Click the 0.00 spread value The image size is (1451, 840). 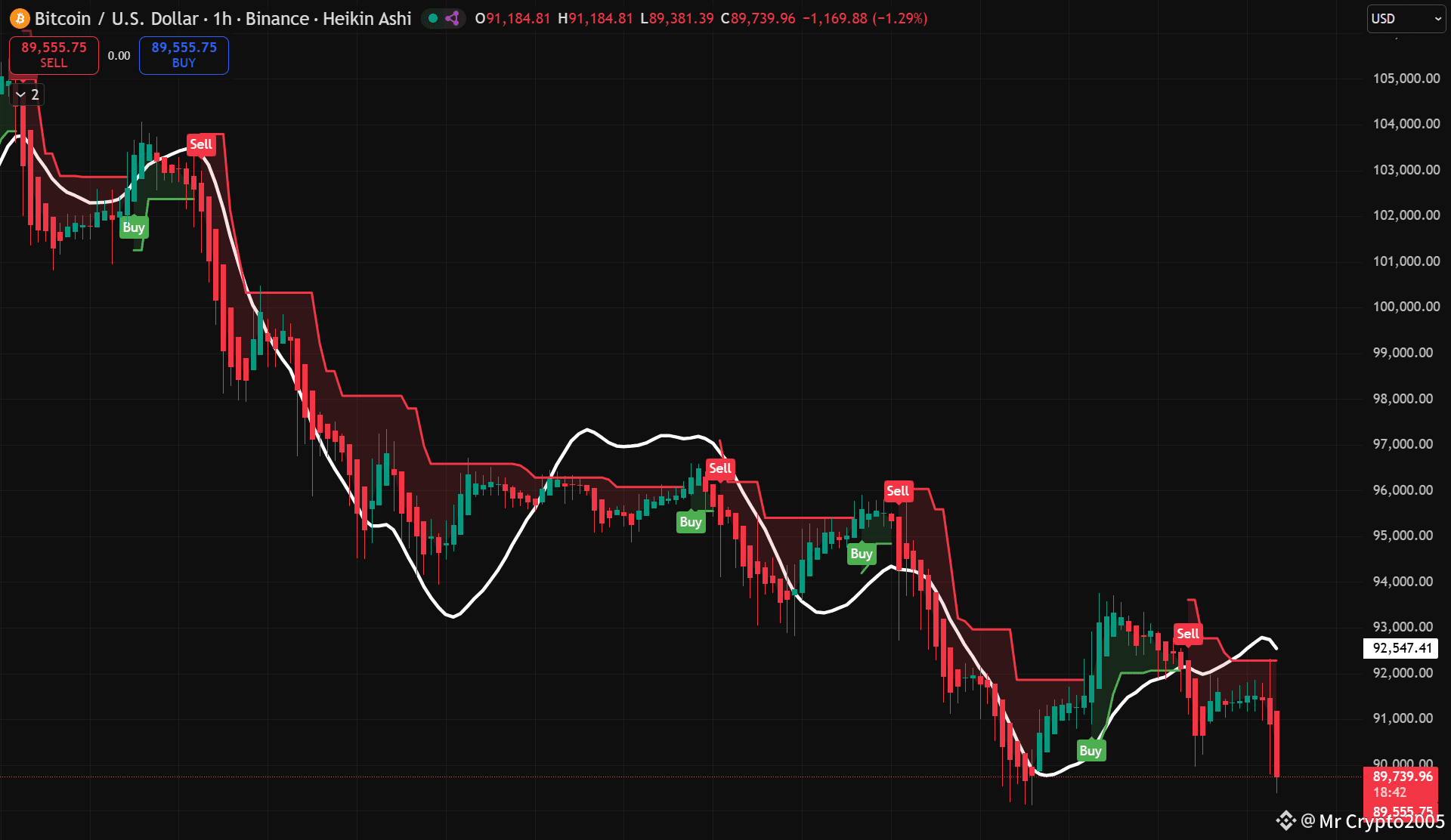point(119,56)
